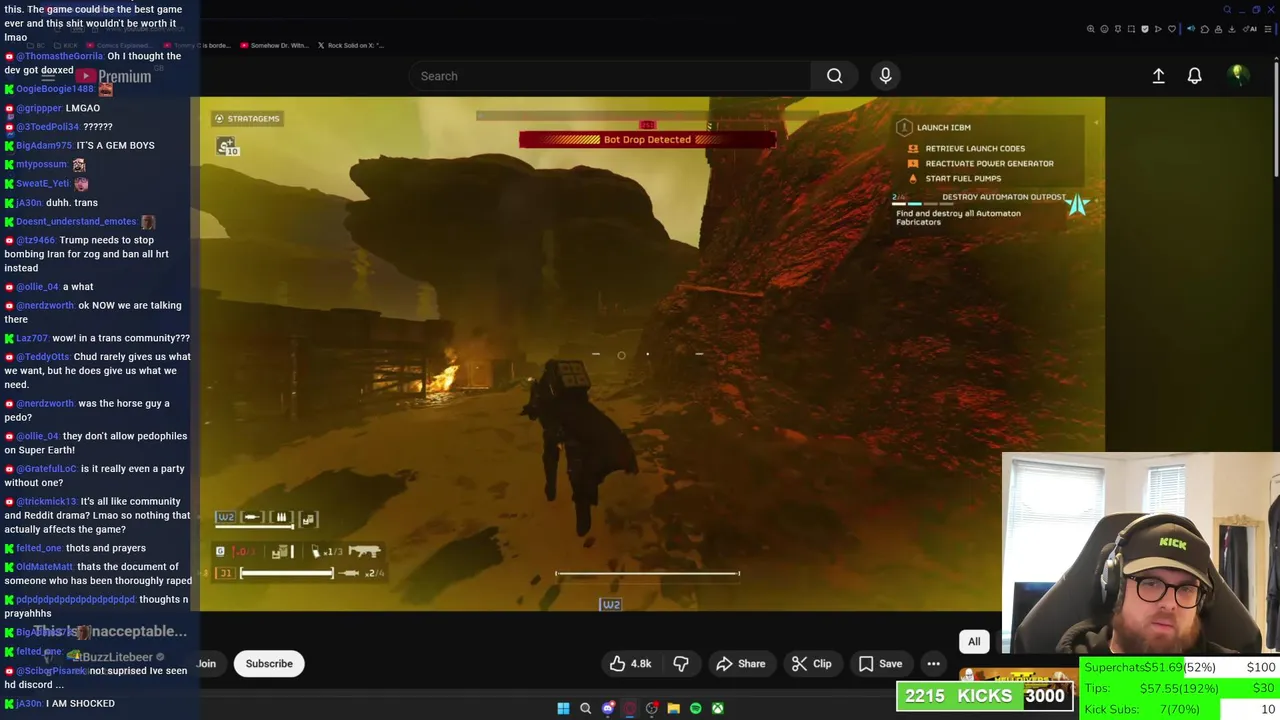Click browser zoom-in magnifier toolbar icon
This screenshot has width=1280, height=720.
[1091, 29]
